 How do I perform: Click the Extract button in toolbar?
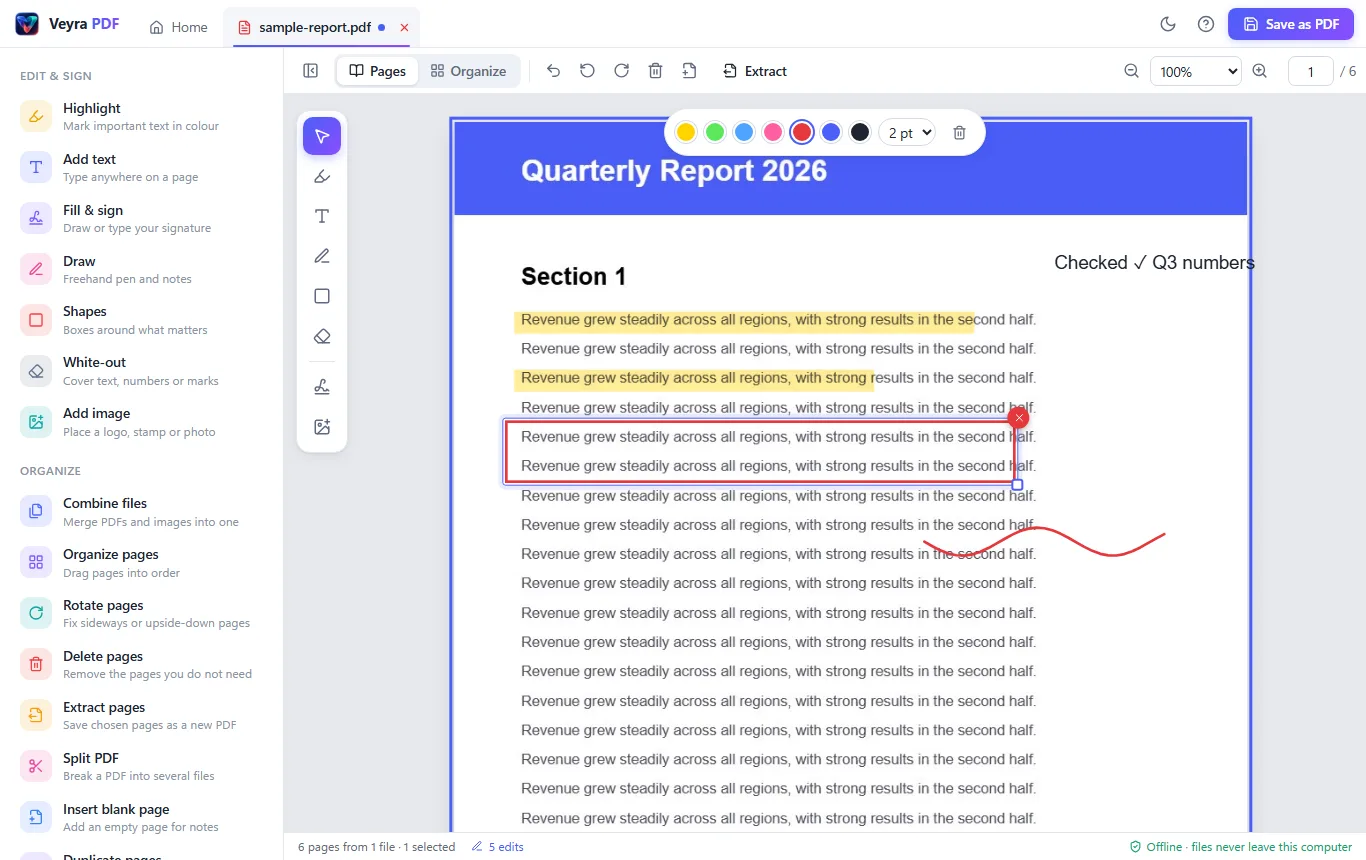(x=755, y=71)
